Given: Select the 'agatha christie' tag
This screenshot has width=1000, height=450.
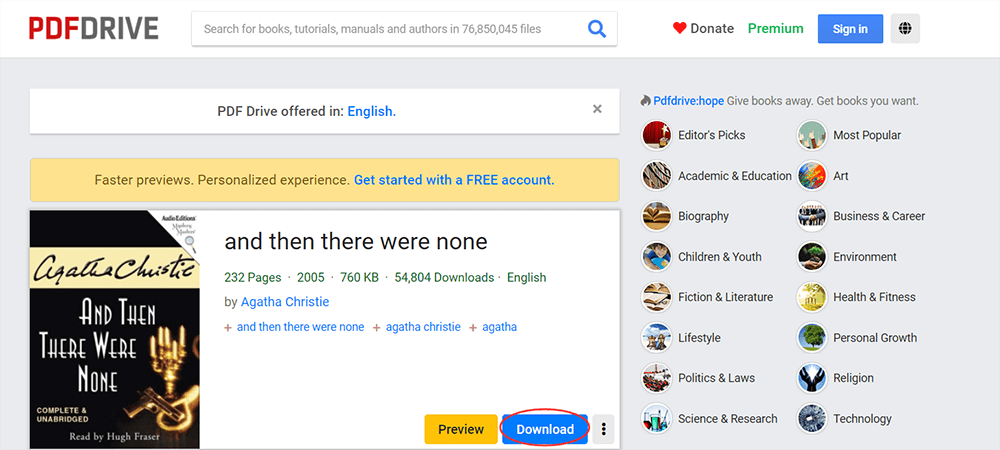Looking at the screenshot, I should tap(423, 327).
